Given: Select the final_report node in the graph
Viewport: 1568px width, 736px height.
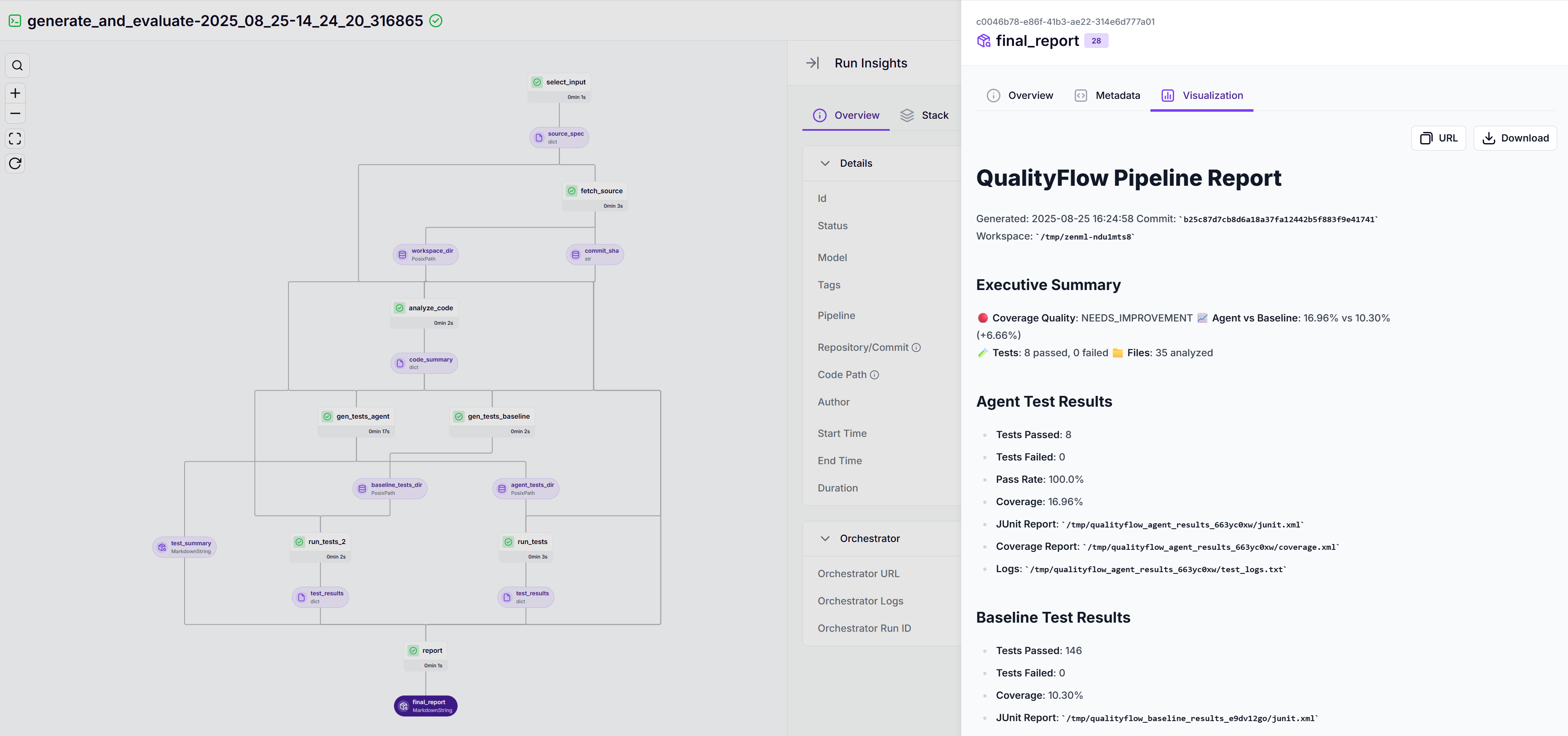Looking at the screenshot, I should pyautogui.click(x=425, y=705).
